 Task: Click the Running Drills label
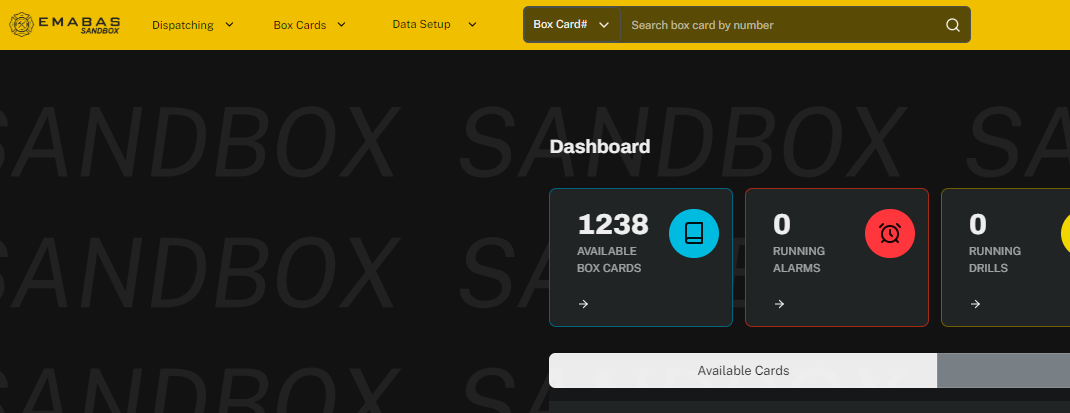(995, 259)
